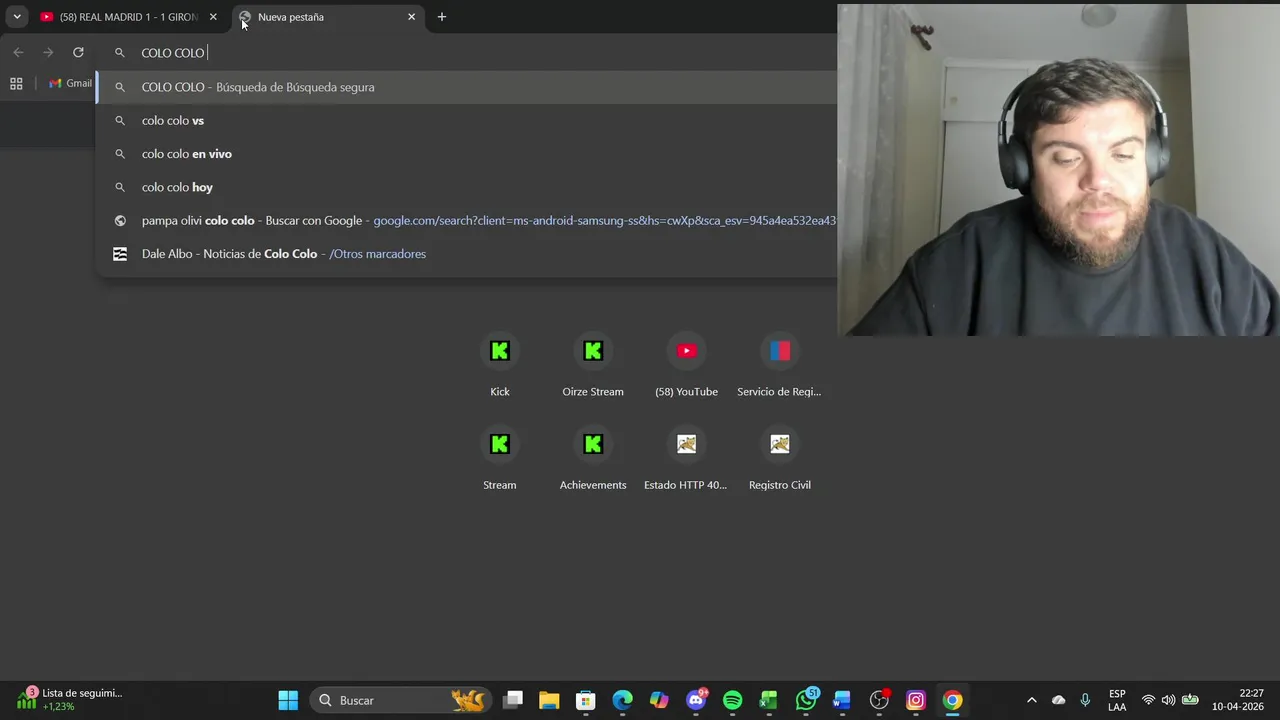1280x720 pixels.
Task: Open Task View in the taskbar
Action: coord(513,700)
